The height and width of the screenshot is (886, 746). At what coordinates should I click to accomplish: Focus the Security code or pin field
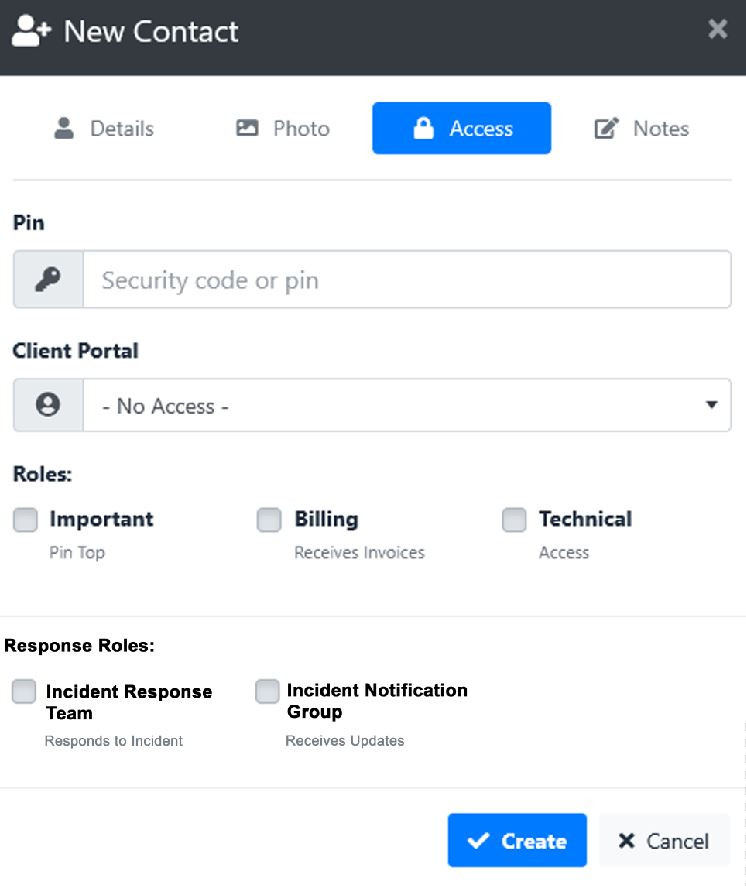[x=407, y=280]
